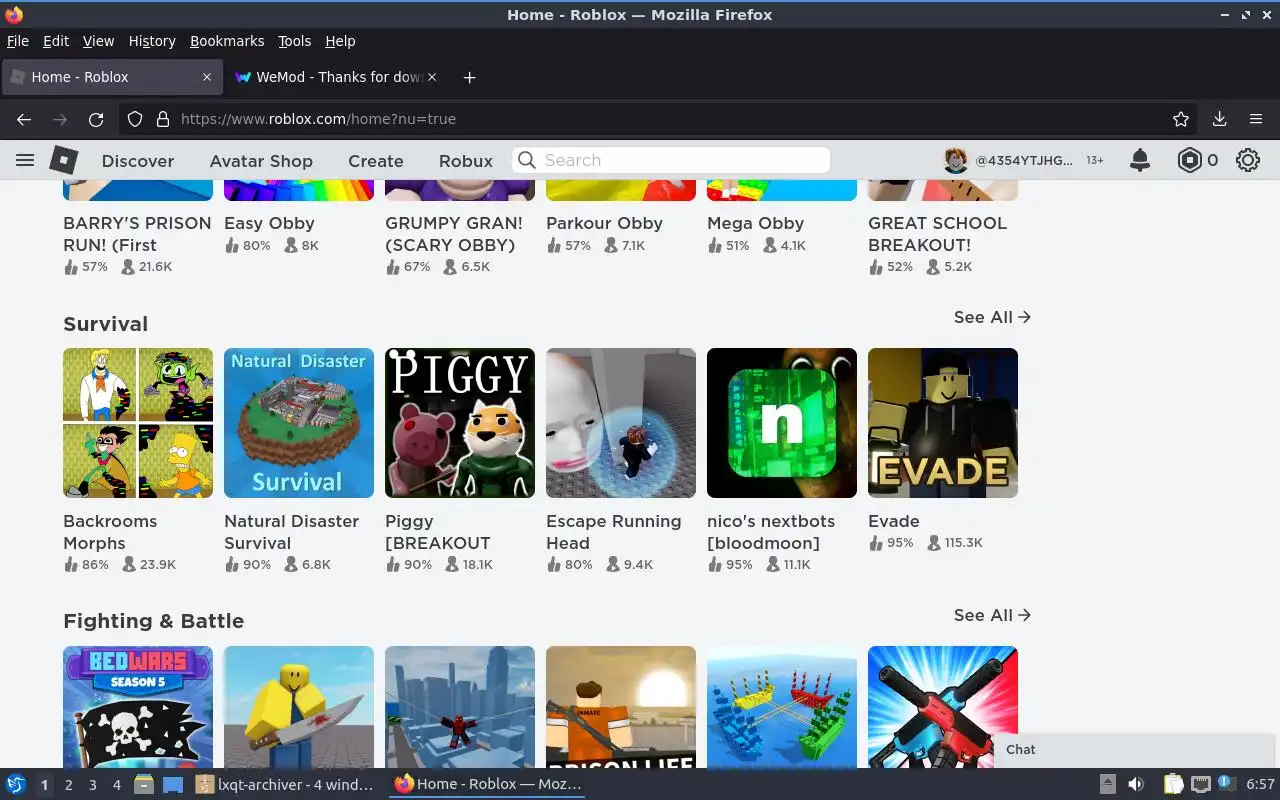This screenshot has width=1280, height=800.
Task: Reload the page with refresh button
Action: click(96, 119)
